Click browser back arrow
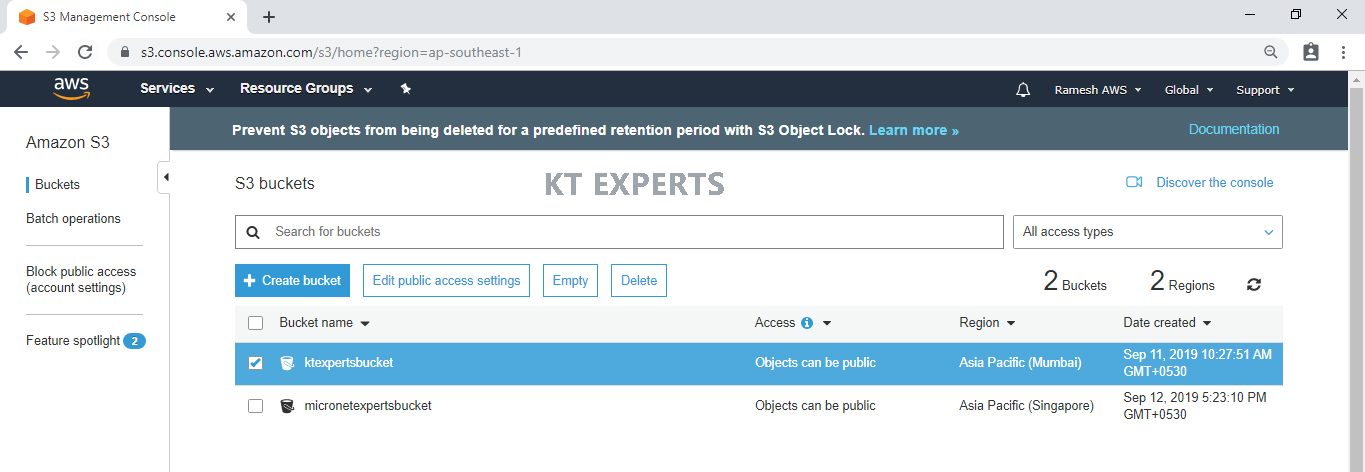This screenshot has width=1365, height=472. click(21, 52)
